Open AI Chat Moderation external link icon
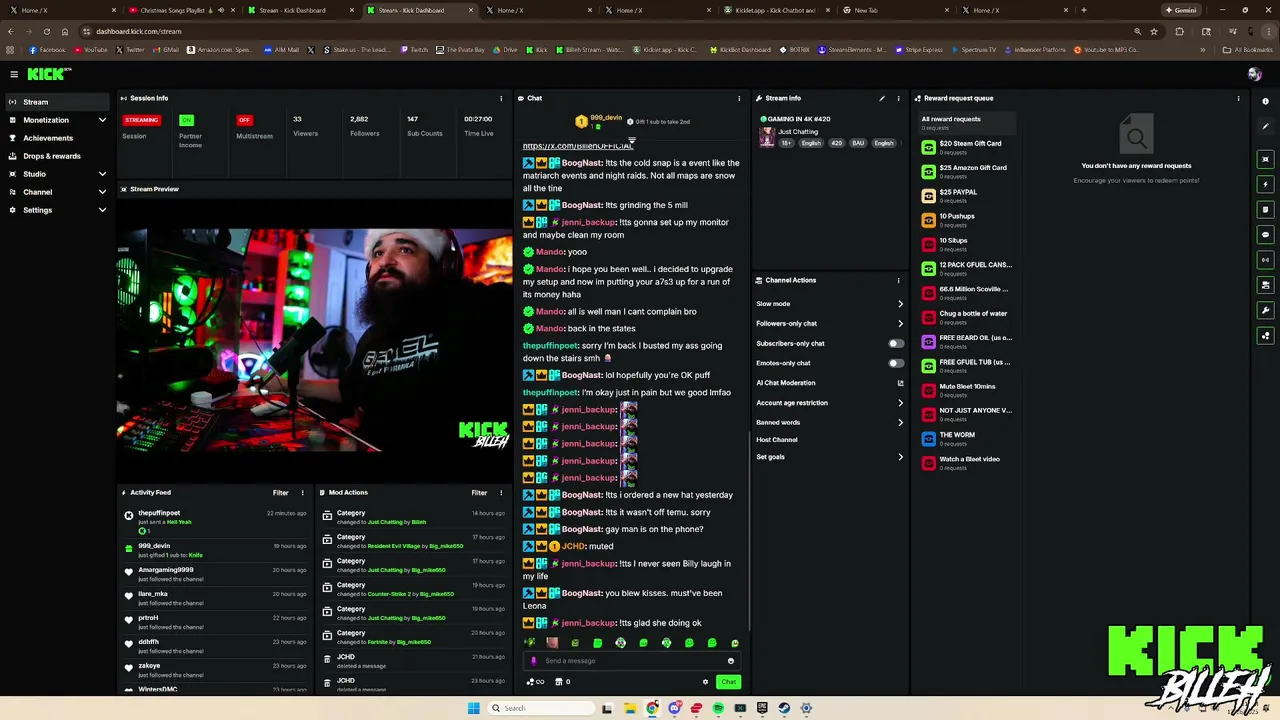Viewport: 1280px width, 720px height. coord(900,383)
